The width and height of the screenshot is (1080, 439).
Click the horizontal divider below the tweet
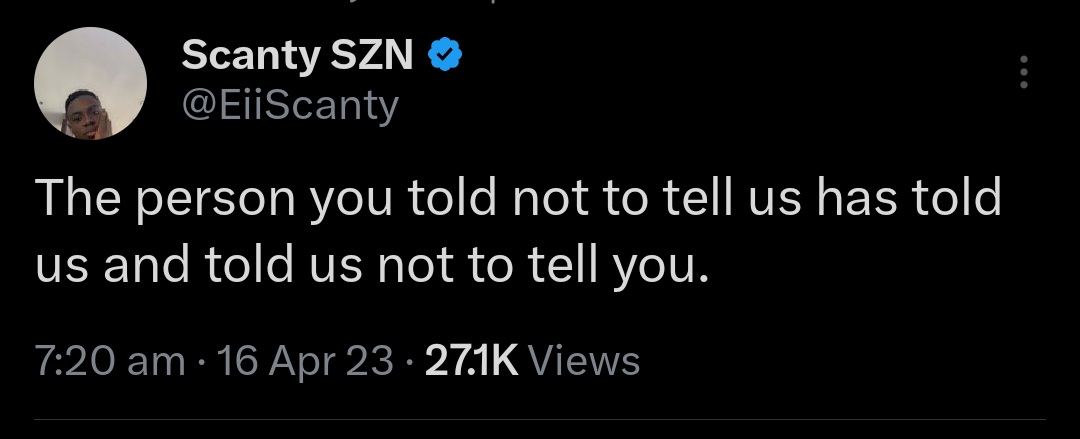click(540, 419)
